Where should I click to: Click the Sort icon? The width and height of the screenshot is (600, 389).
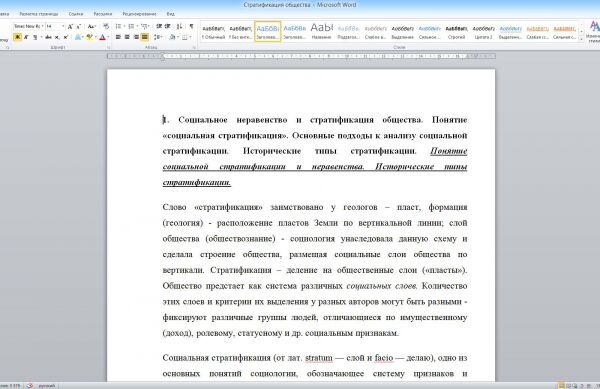179,26
